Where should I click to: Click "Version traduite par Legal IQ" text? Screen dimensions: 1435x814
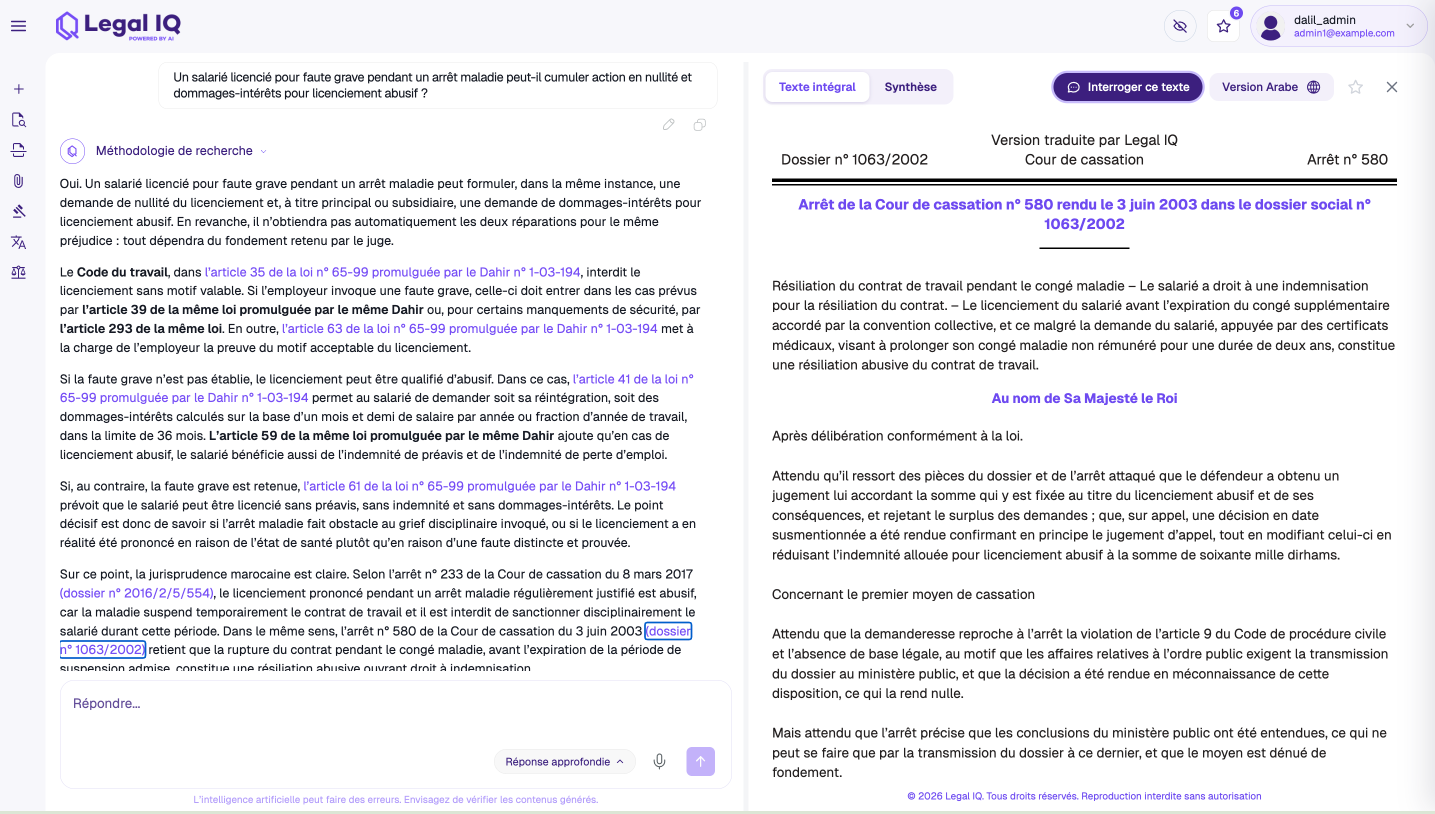(1084, 141)
